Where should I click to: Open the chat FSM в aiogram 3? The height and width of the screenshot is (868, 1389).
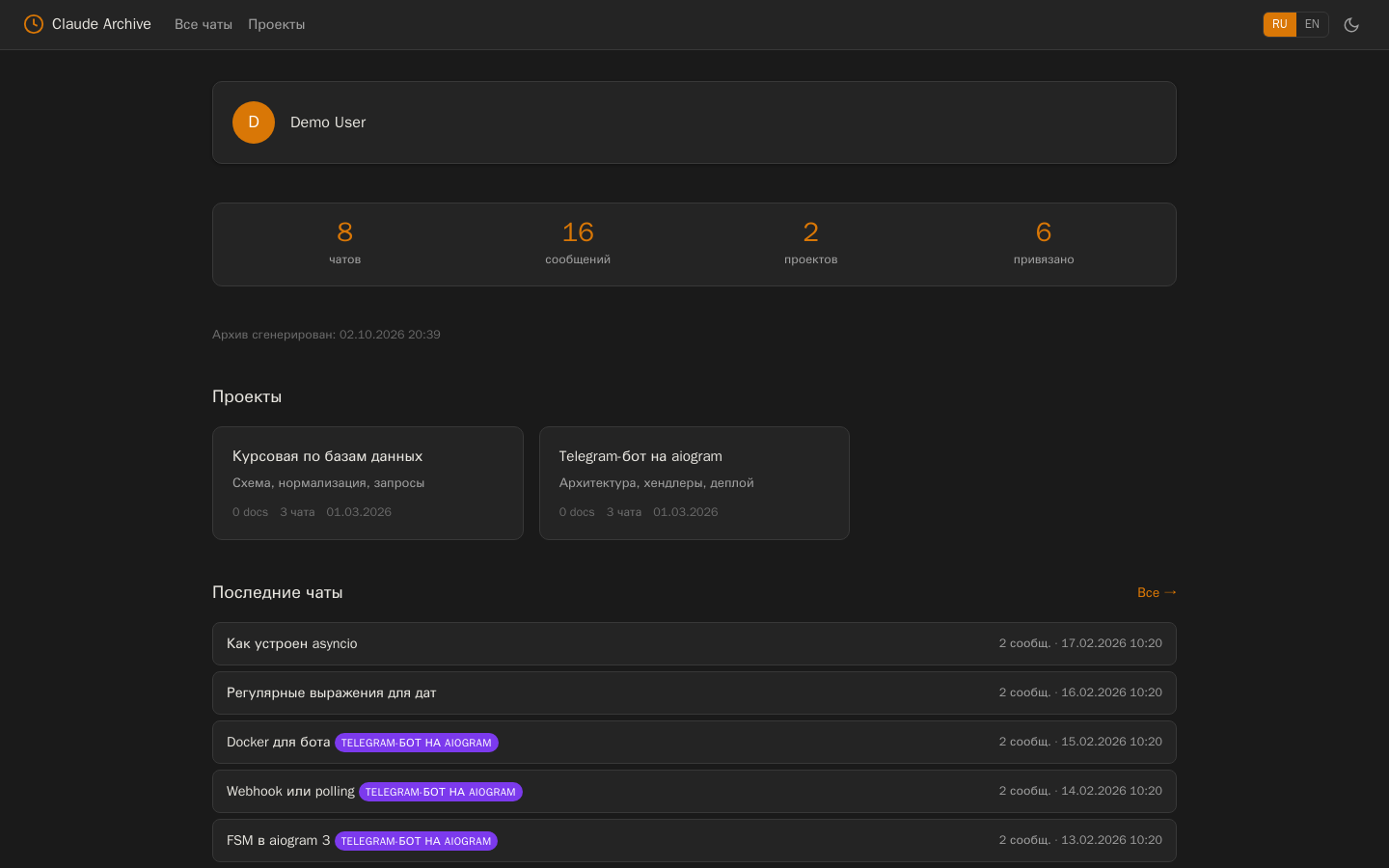tap(694, 840)
